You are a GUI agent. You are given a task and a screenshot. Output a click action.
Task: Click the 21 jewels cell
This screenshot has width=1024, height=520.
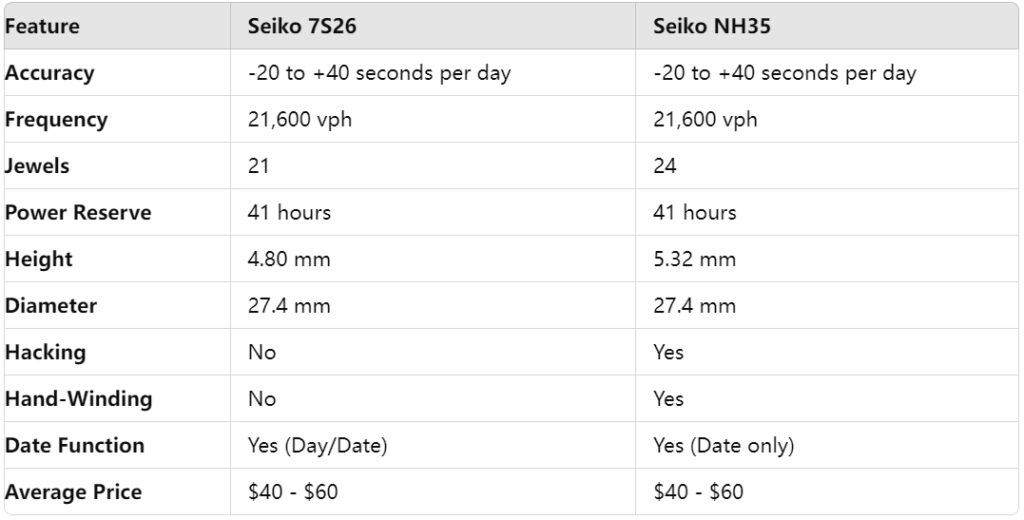click(259, 166)
